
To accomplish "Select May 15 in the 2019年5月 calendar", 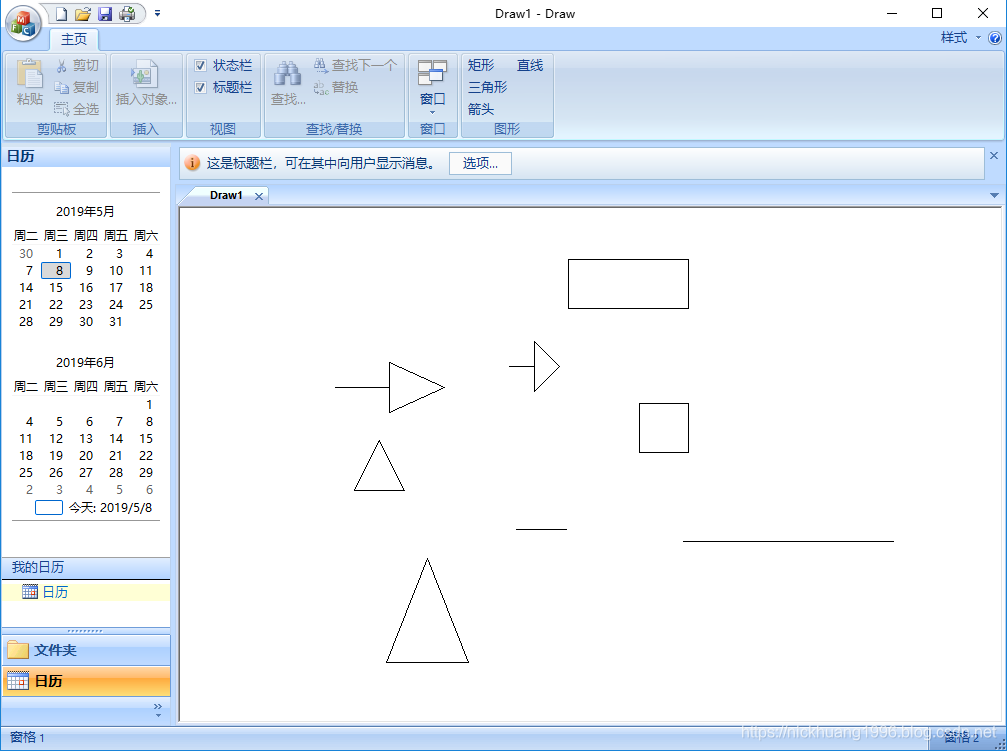I will [56, 288].
